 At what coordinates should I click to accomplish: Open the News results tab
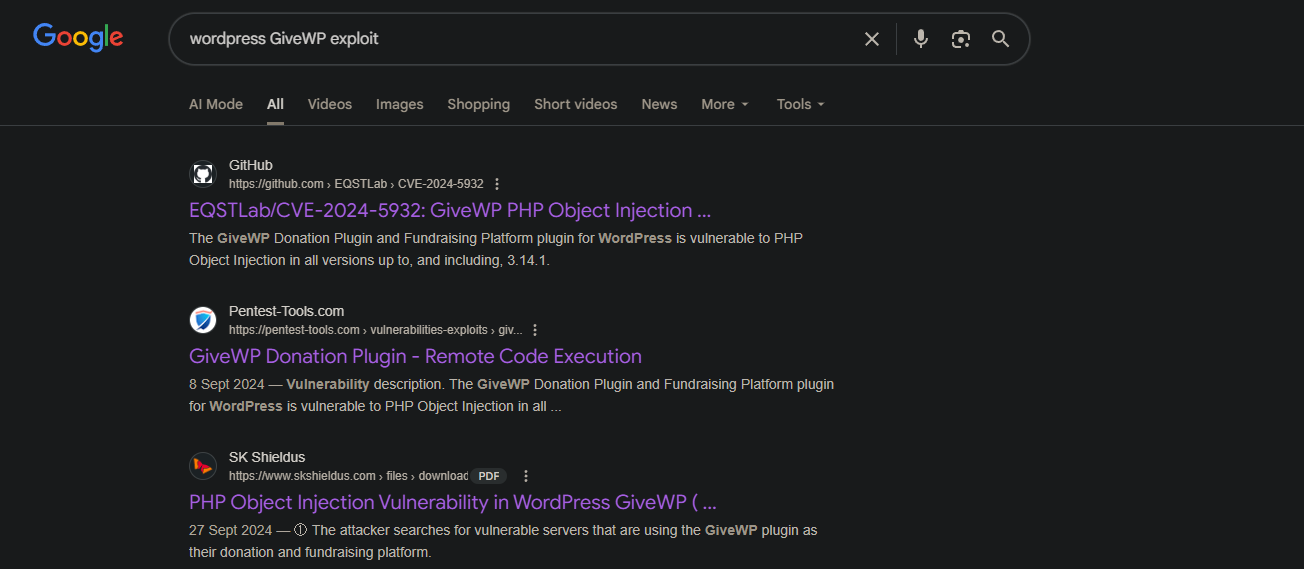[x=659, y=104]
